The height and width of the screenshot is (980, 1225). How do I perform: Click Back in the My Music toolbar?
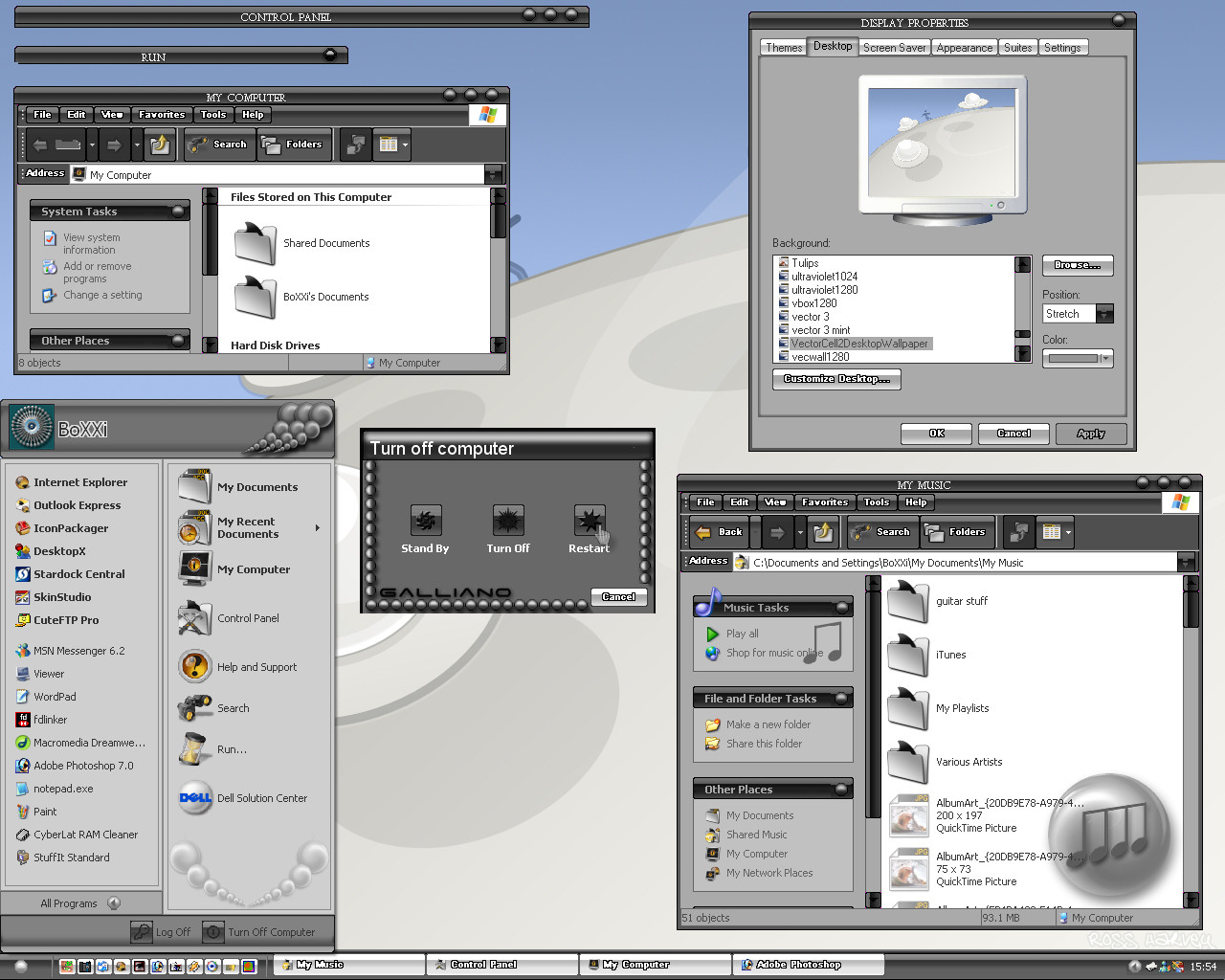(718, 532)
